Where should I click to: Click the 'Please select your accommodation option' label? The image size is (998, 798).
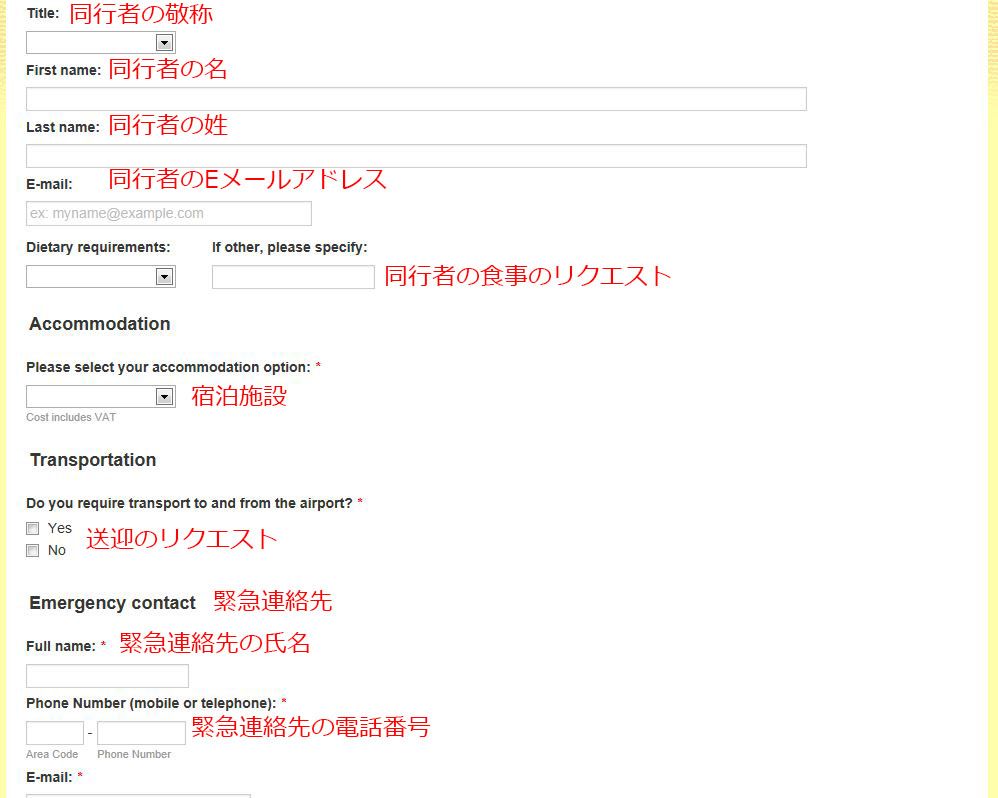coord(168,367)
